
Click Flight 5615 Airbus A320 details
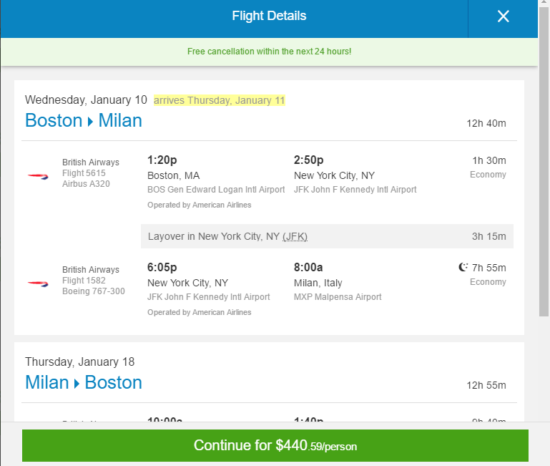[x=90, y=173]
